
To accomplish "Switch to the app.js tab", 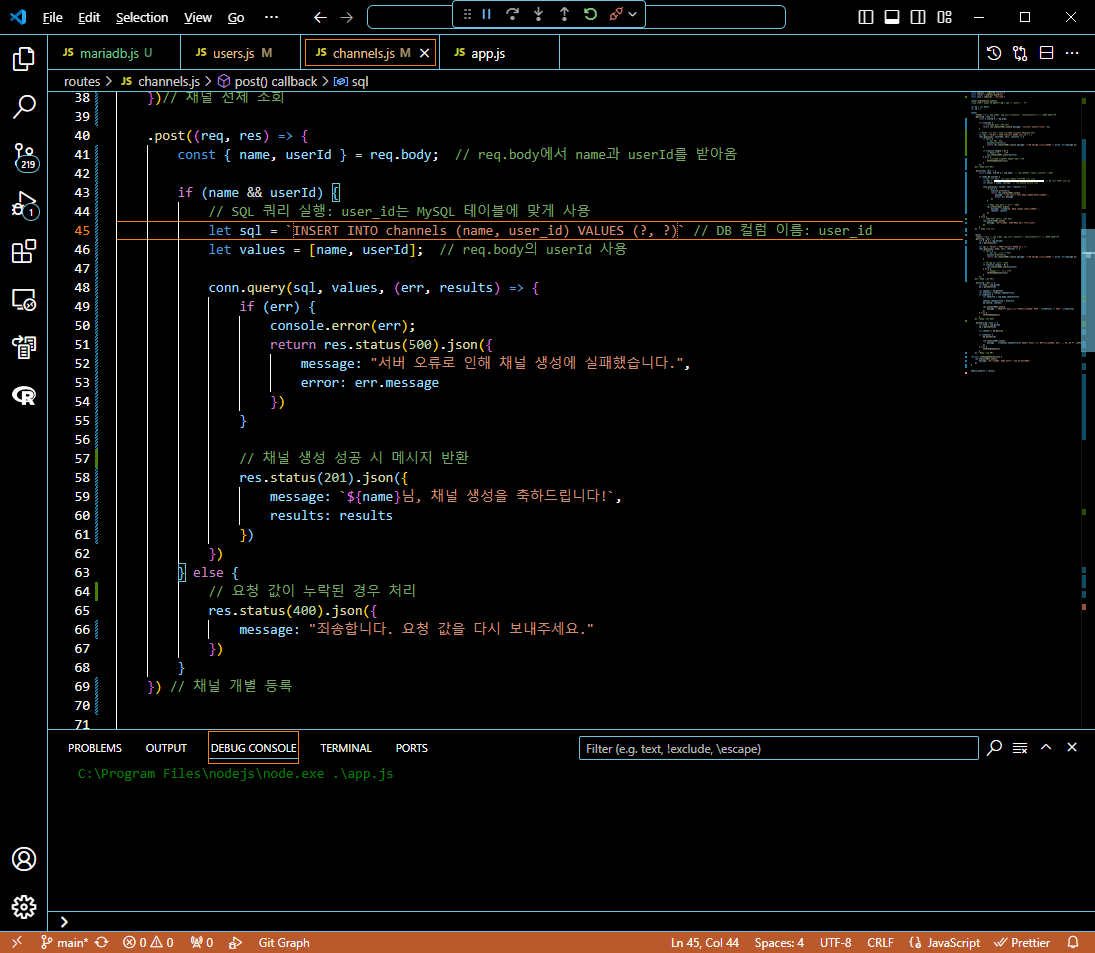I will tap(499, 53).
